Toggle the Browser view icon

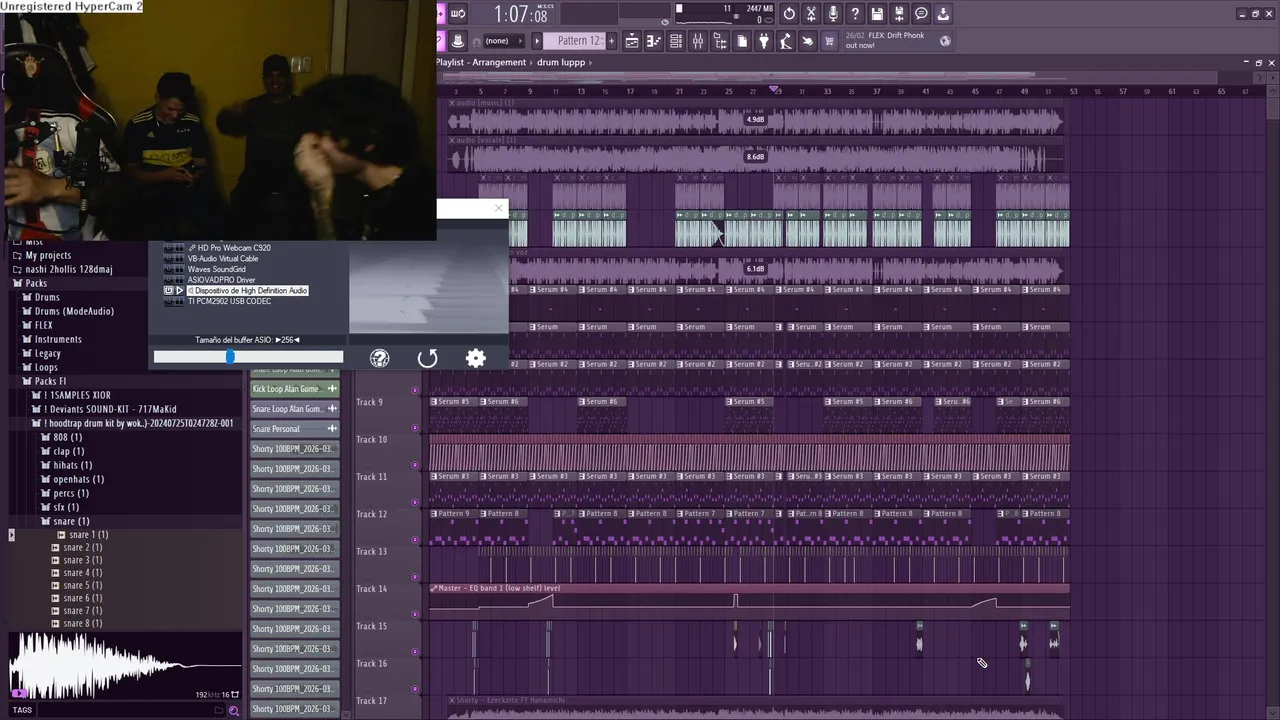tap(720, 41)
